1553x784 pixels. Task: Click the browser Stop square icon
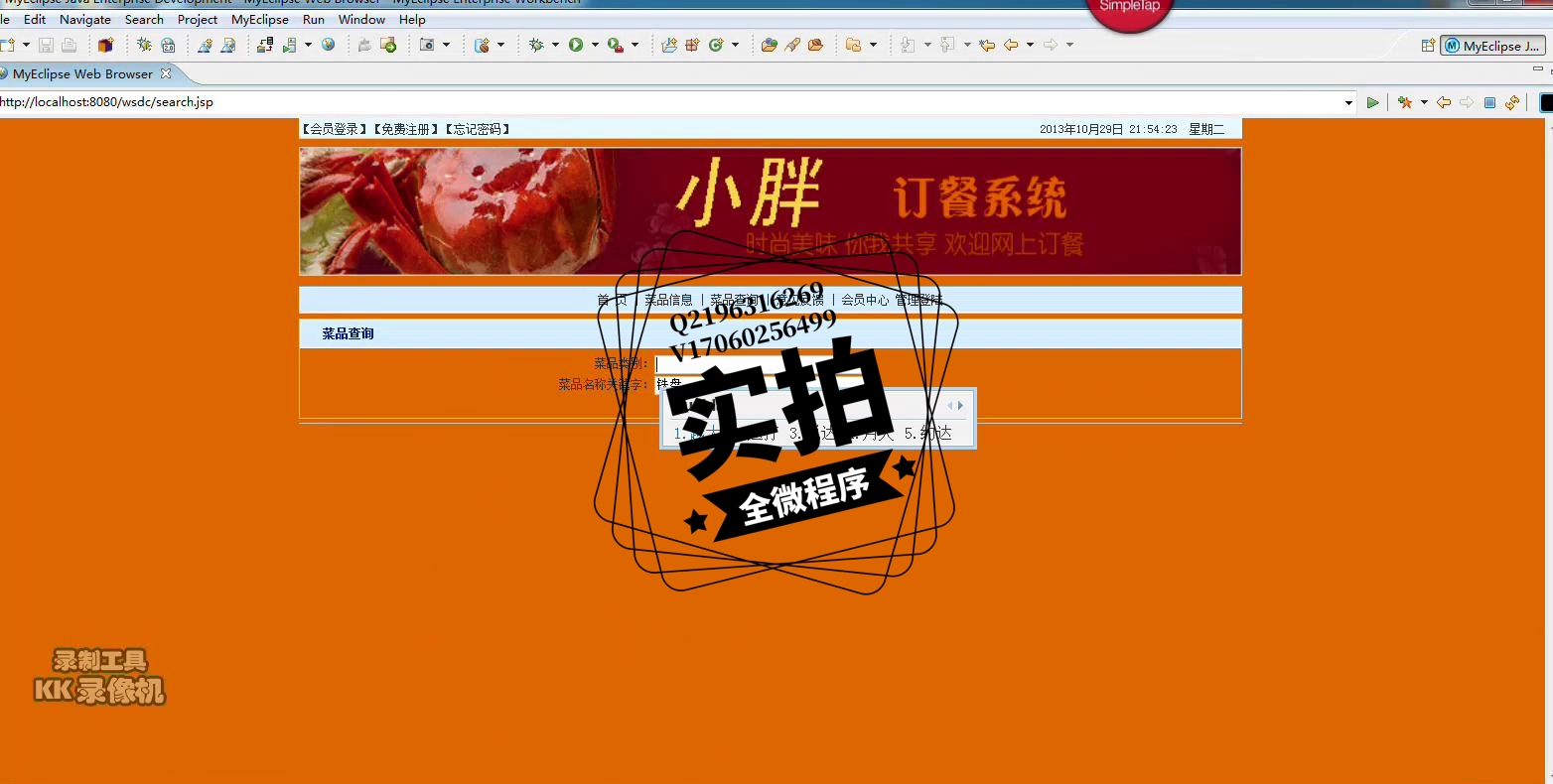[1489, 102]
